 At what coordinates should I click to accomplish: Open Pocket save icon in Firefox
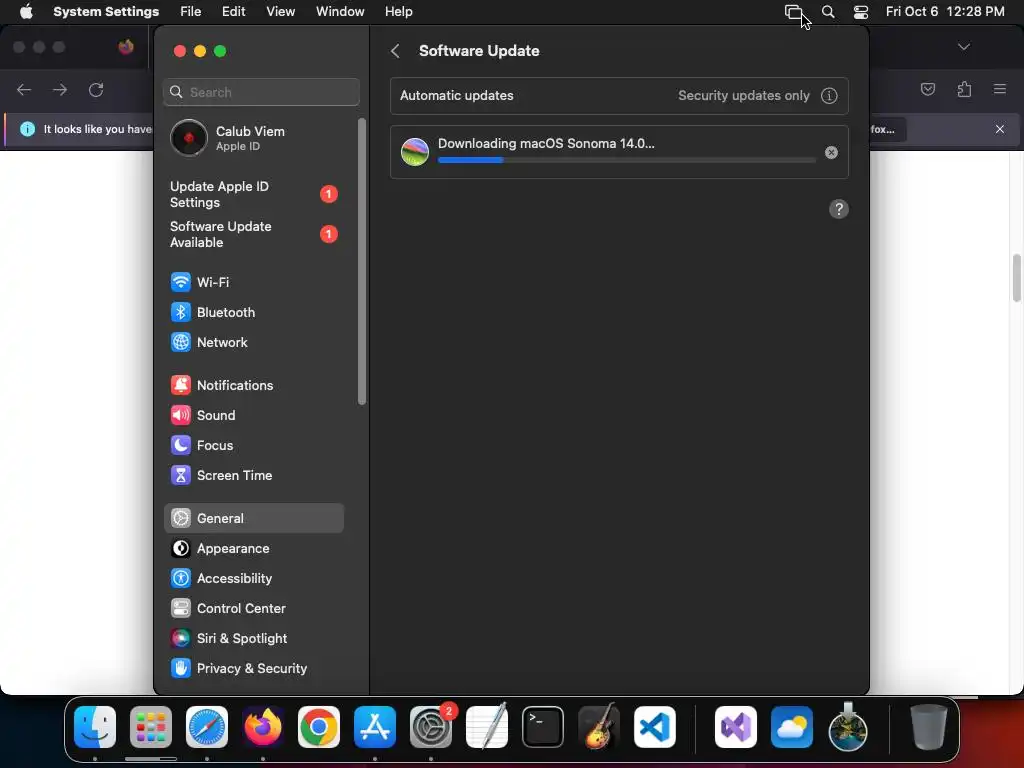pyautogui.click(x=927, y=89)
